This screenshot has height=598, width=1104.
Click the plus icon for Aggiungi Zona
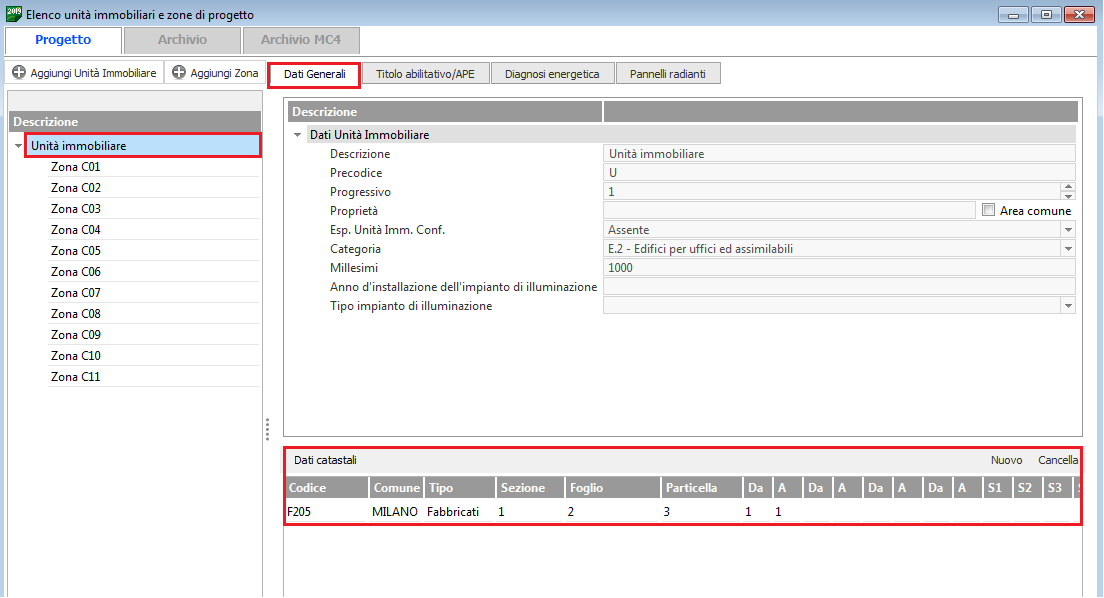tap(179, 73)
